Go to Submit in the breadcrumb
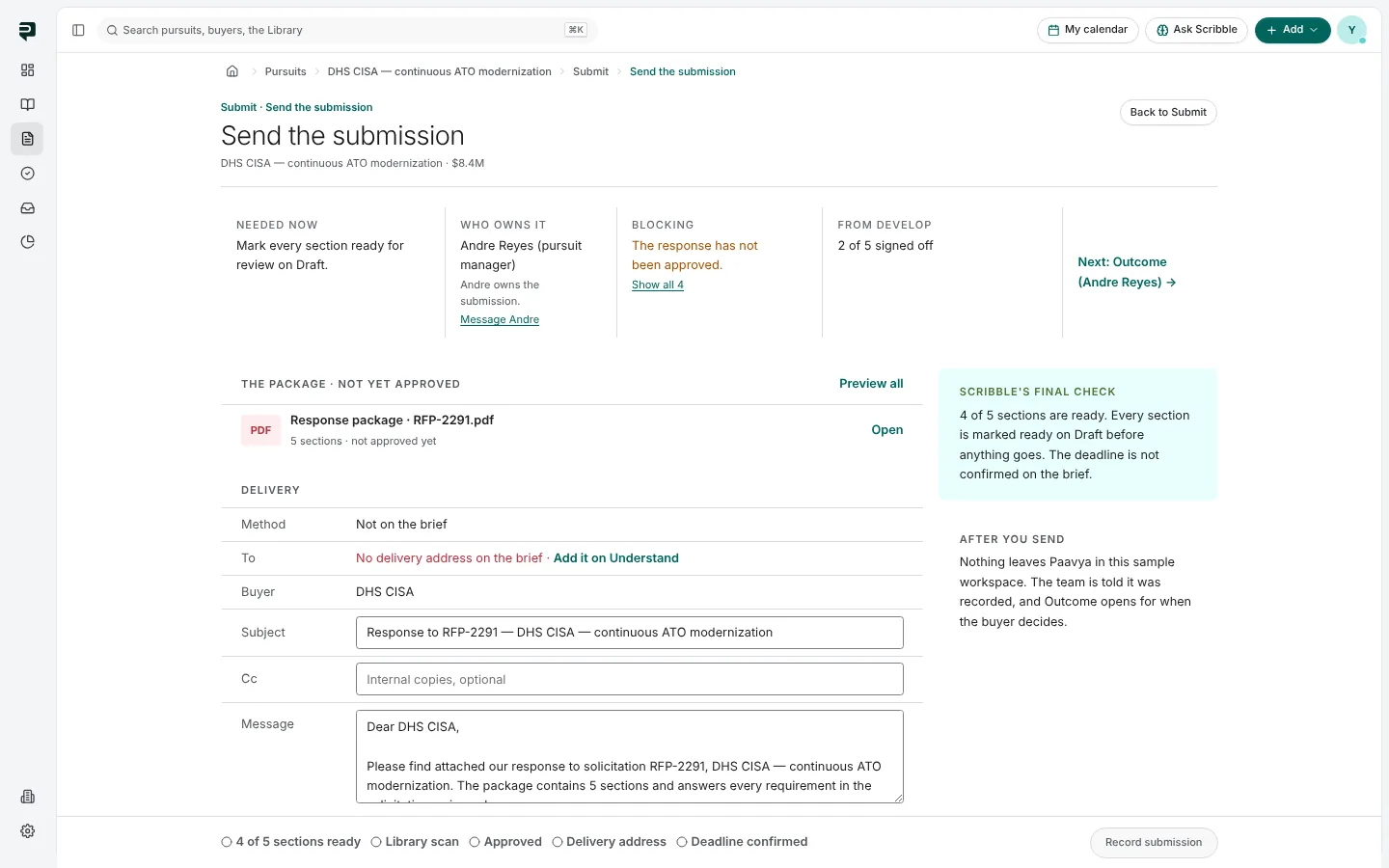This screenshot has height=868, width=1389. coord(590,71)
